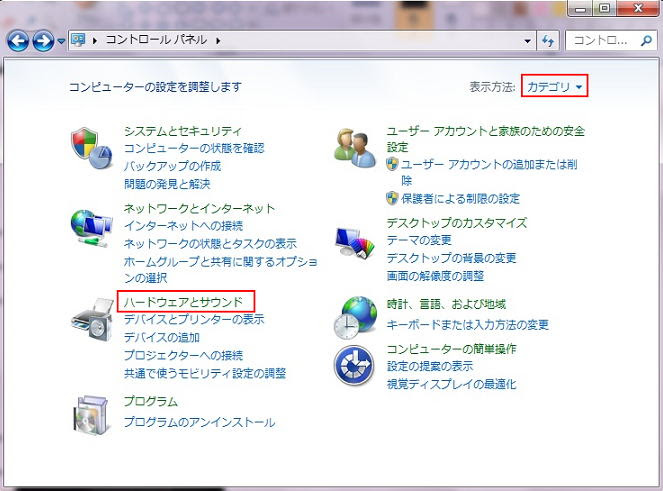Click the Clock, Language, Region globe icon
Screen dimensions: 663x491
355,318
